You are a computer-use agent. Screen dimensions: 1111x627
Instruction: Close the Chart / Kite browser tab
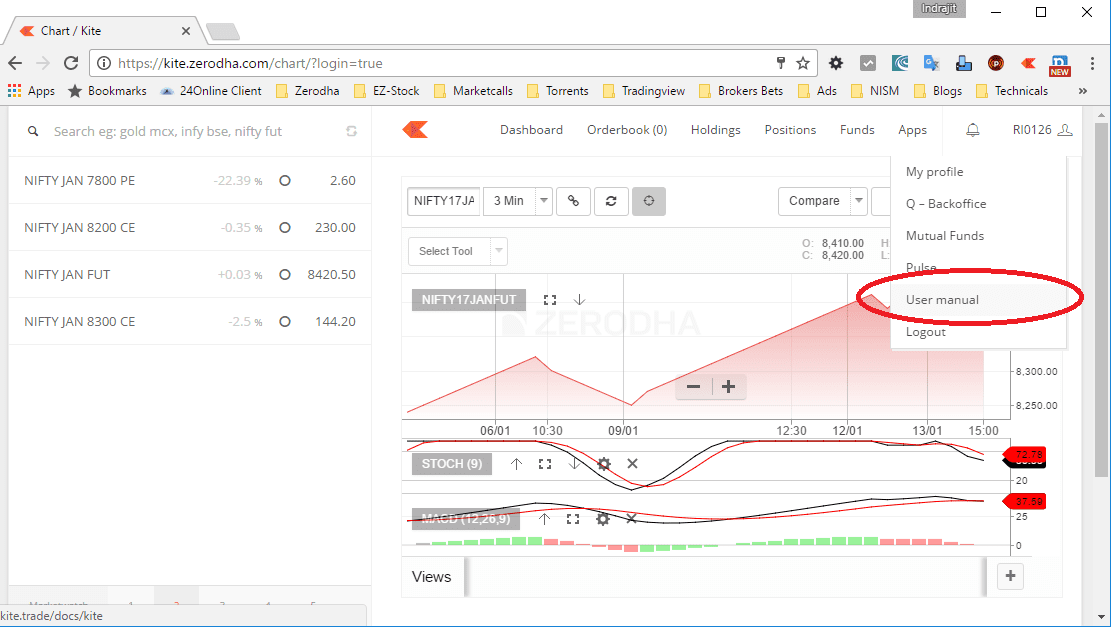click(x=186, y=31)
